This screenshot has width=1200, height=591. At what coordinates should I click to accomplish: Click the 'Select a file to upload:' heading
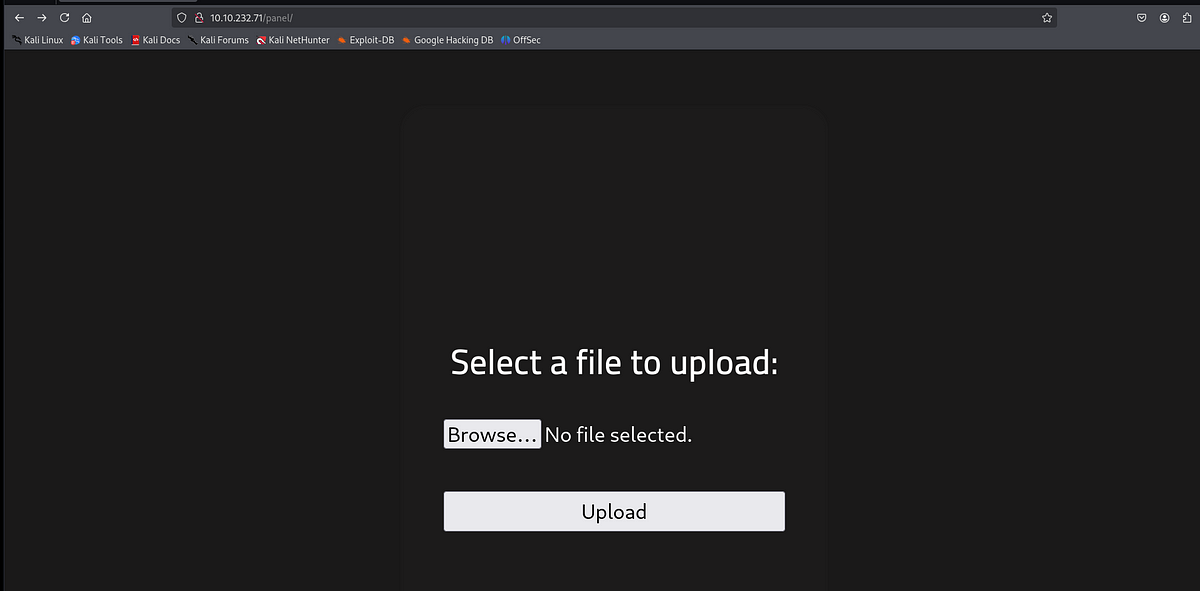pos(614,362)
